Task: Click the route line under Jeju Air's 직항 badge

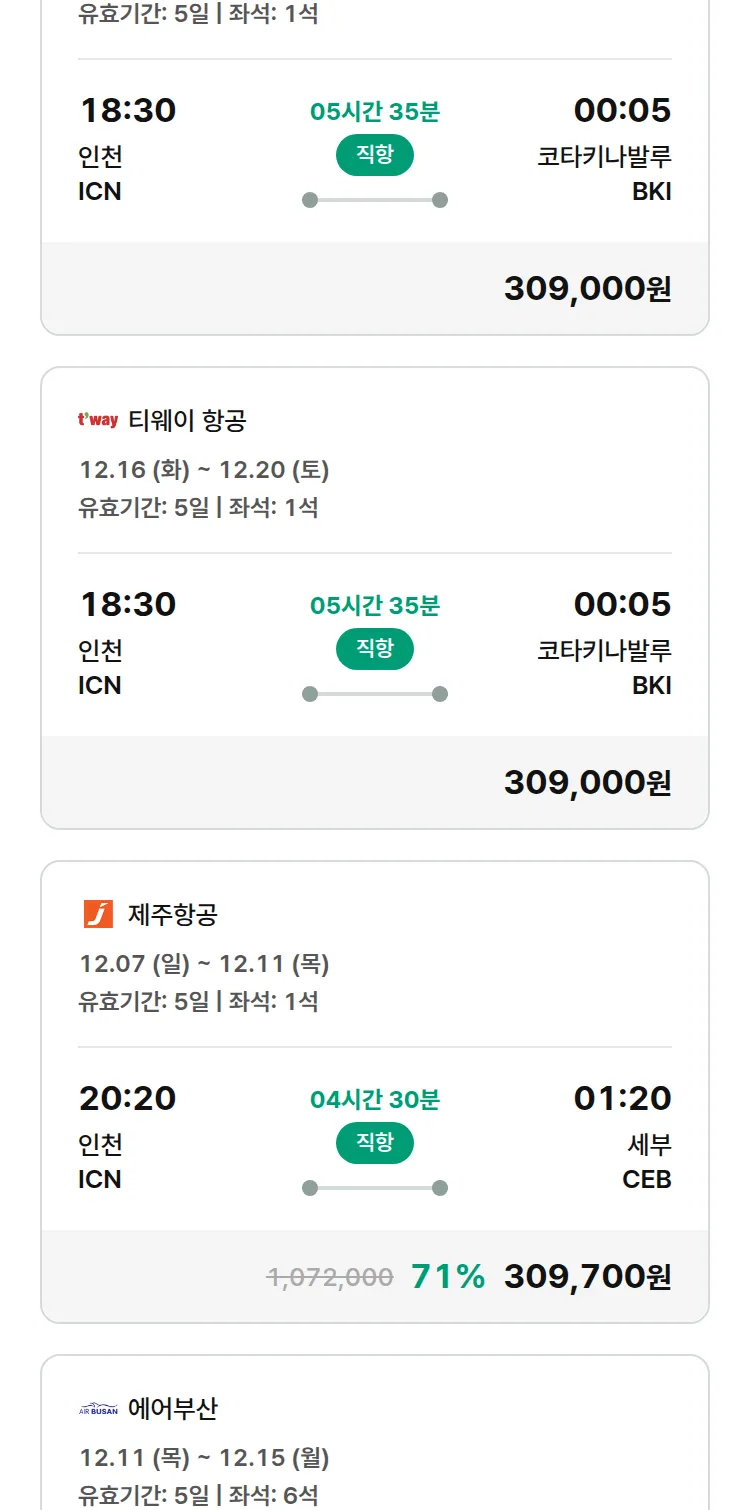Action: (374, 1188)
